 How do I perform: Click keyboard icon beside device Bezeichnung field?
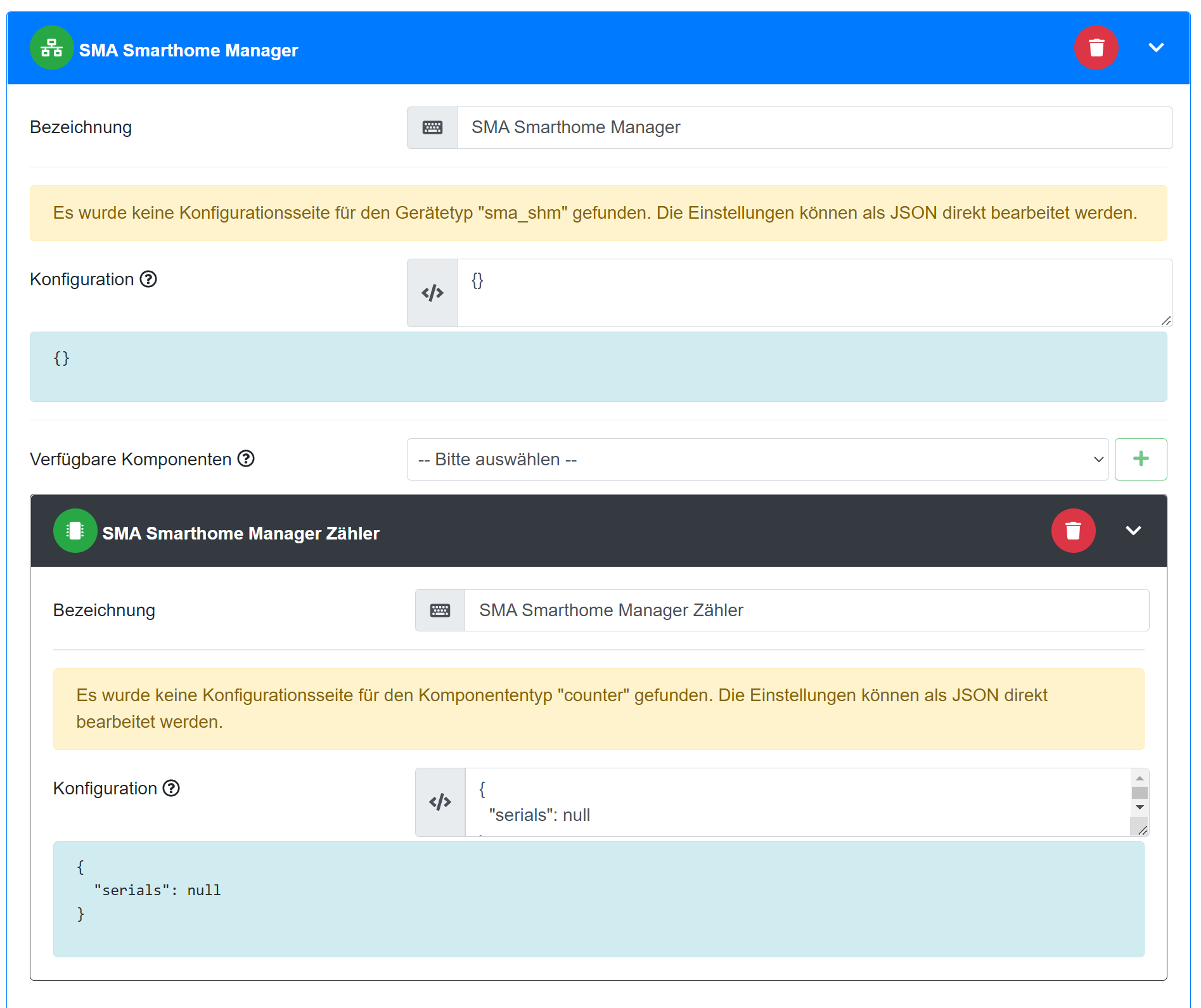click(432, 128)
